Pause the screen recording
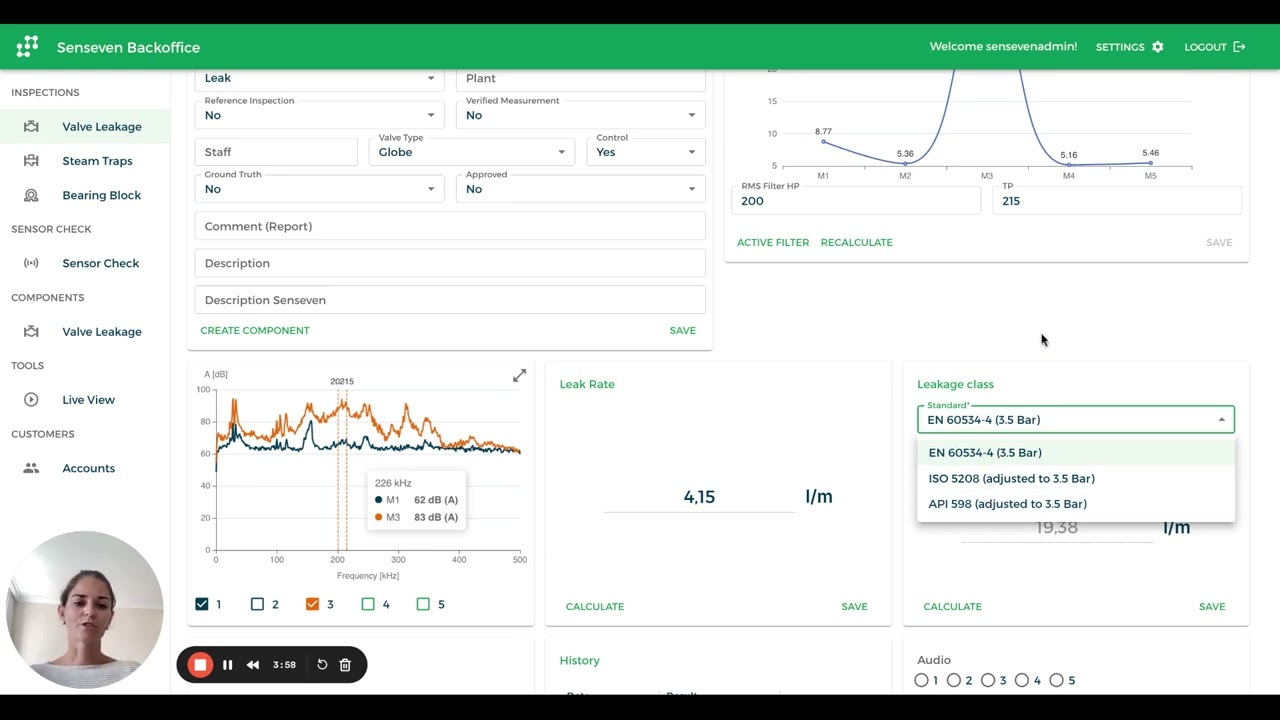 coord(228,665)
